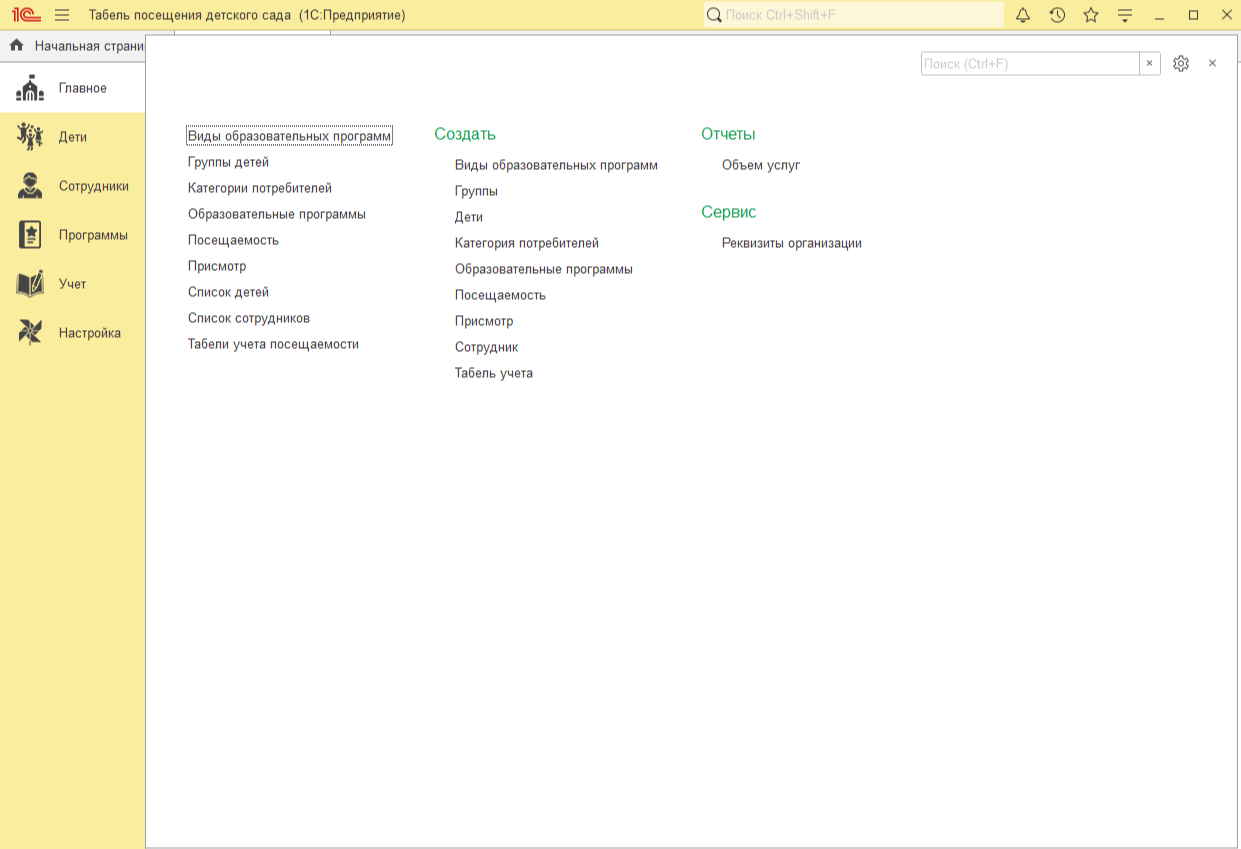Open the hamburger main menu
Screen dimensions: 1241x849
click(62, 15)
